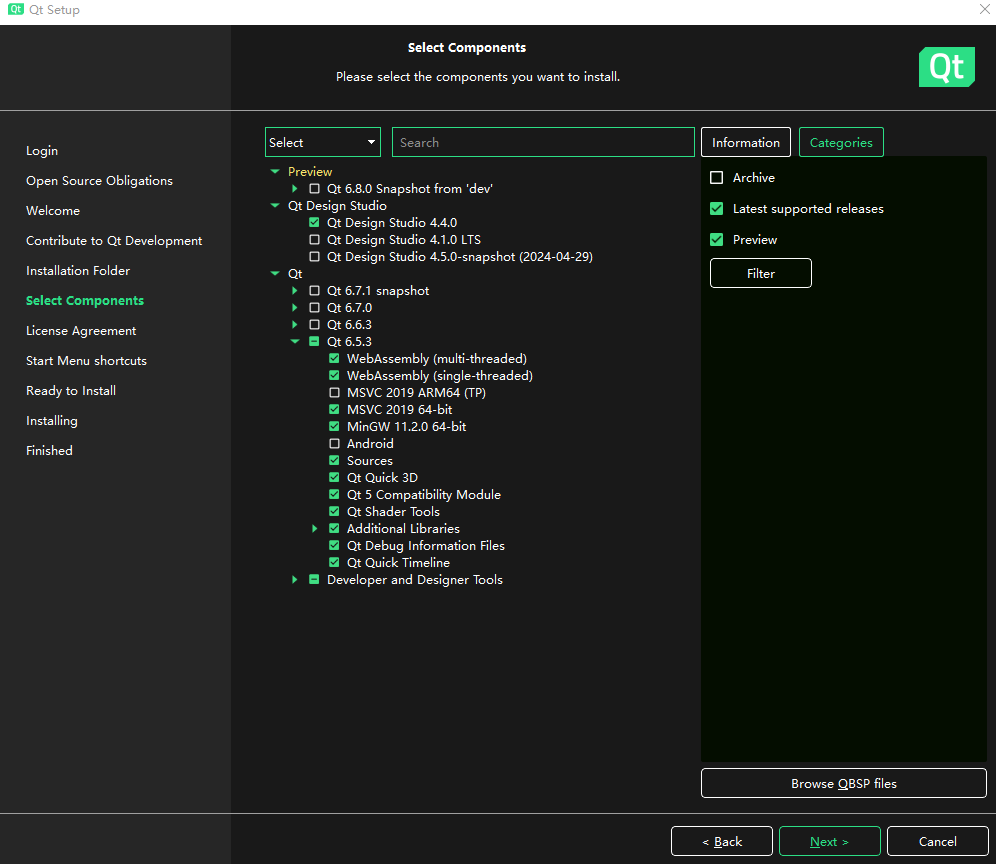
Task: Click Browse QBSP files button
Action: [x=844, y=783]
